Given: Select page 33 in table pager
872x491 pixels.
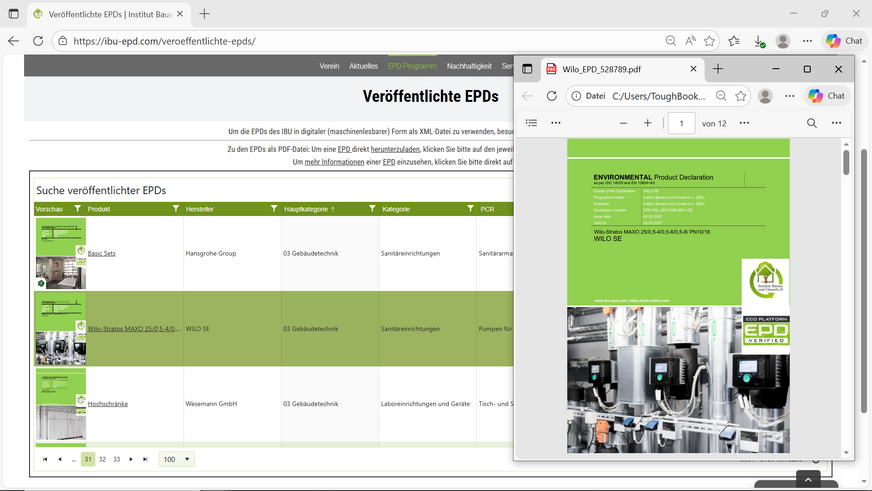Looking at the screenshot, I should point(117,459).
